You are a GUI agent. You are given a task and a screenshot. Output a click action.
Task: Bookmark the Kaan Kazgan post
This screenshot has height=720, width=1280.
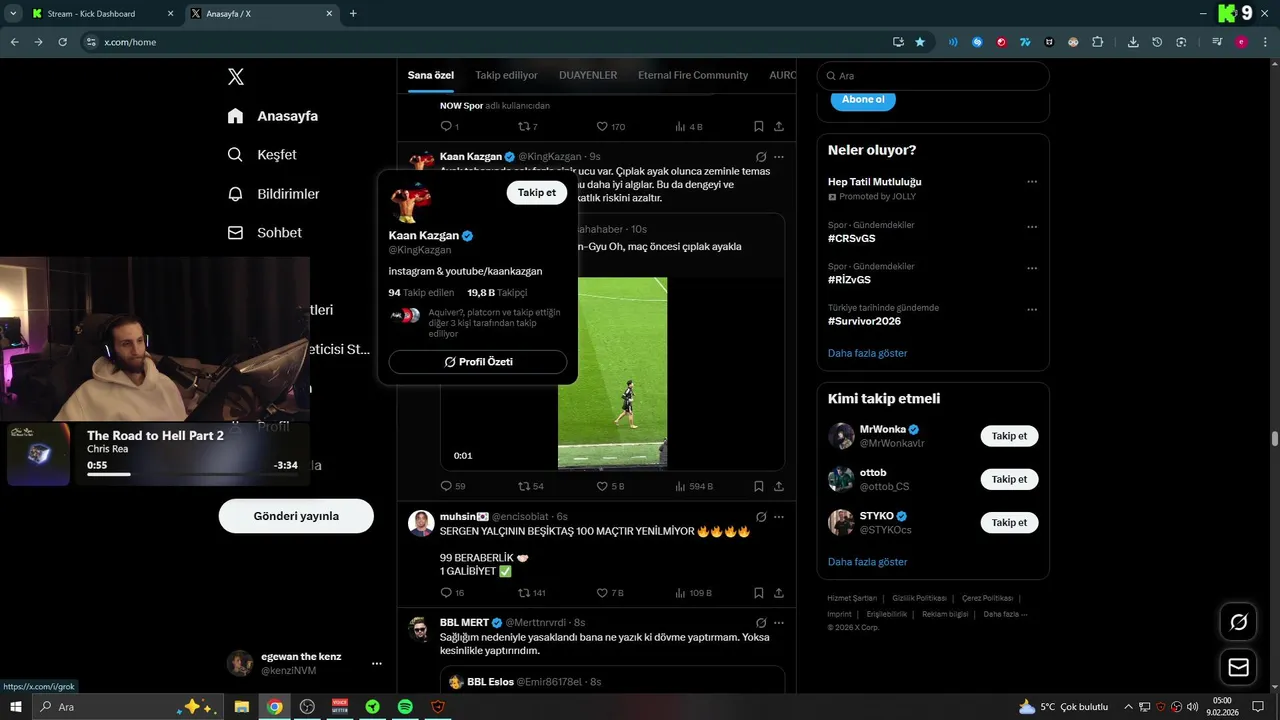pos(759,486)
